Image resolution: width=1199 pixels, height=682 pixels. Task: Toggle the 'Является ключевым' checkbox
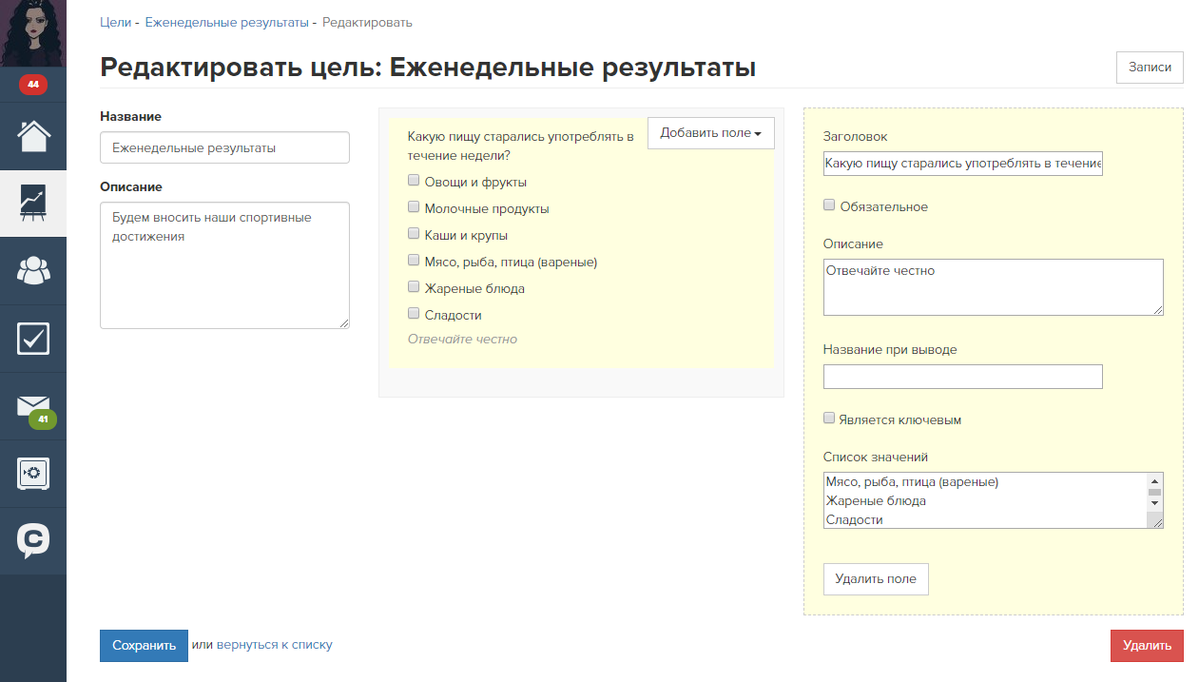point(829,418)
